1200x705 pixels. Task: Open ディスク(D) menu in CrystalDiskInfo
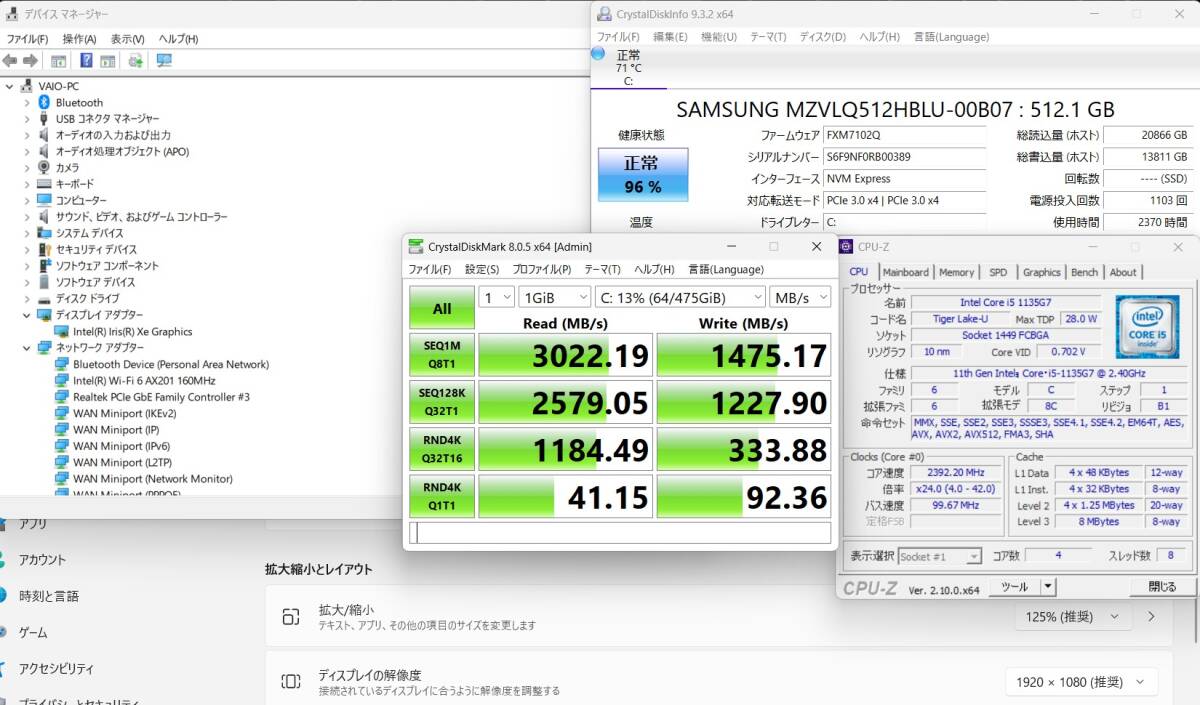pos(823,37)
